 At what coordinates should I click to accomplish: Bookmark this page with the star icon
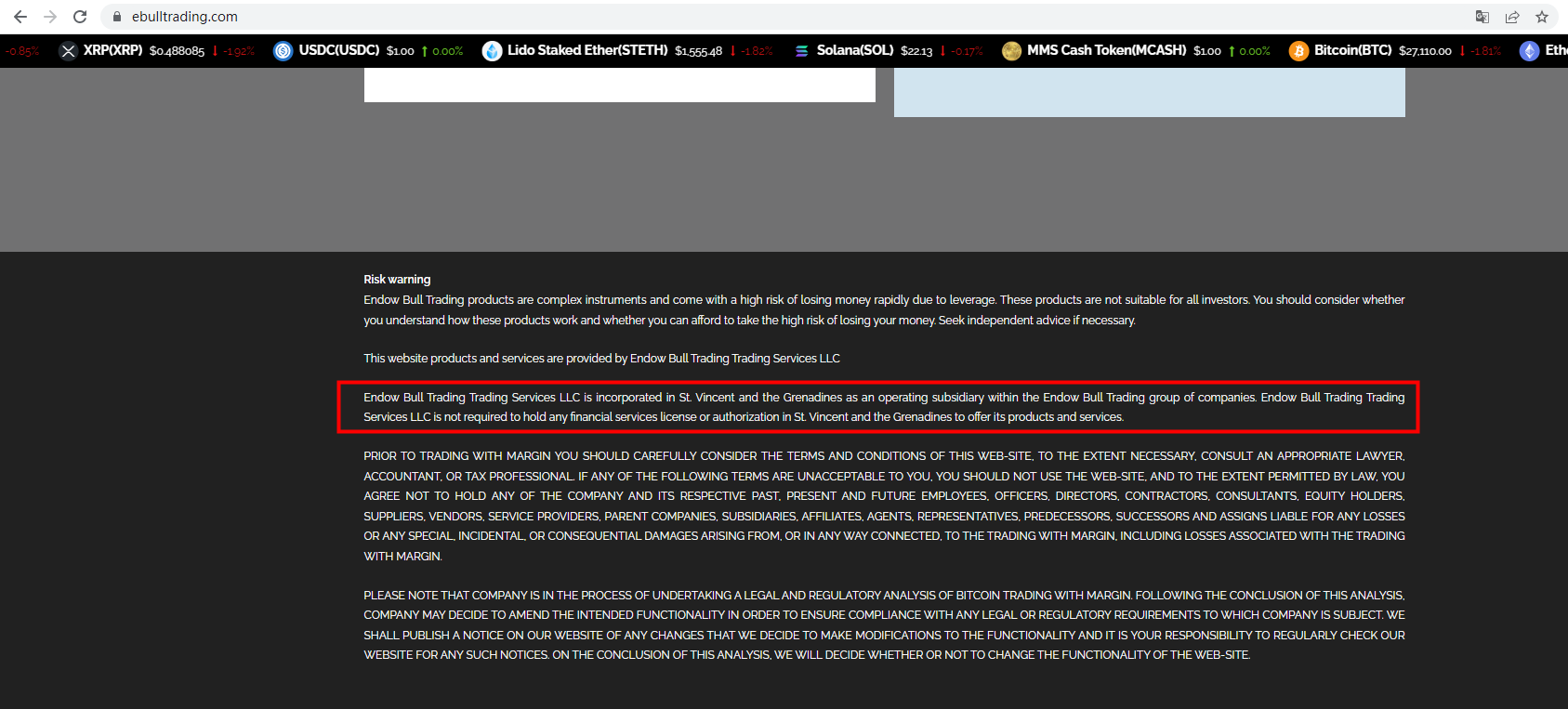(x=1542, y=17)
